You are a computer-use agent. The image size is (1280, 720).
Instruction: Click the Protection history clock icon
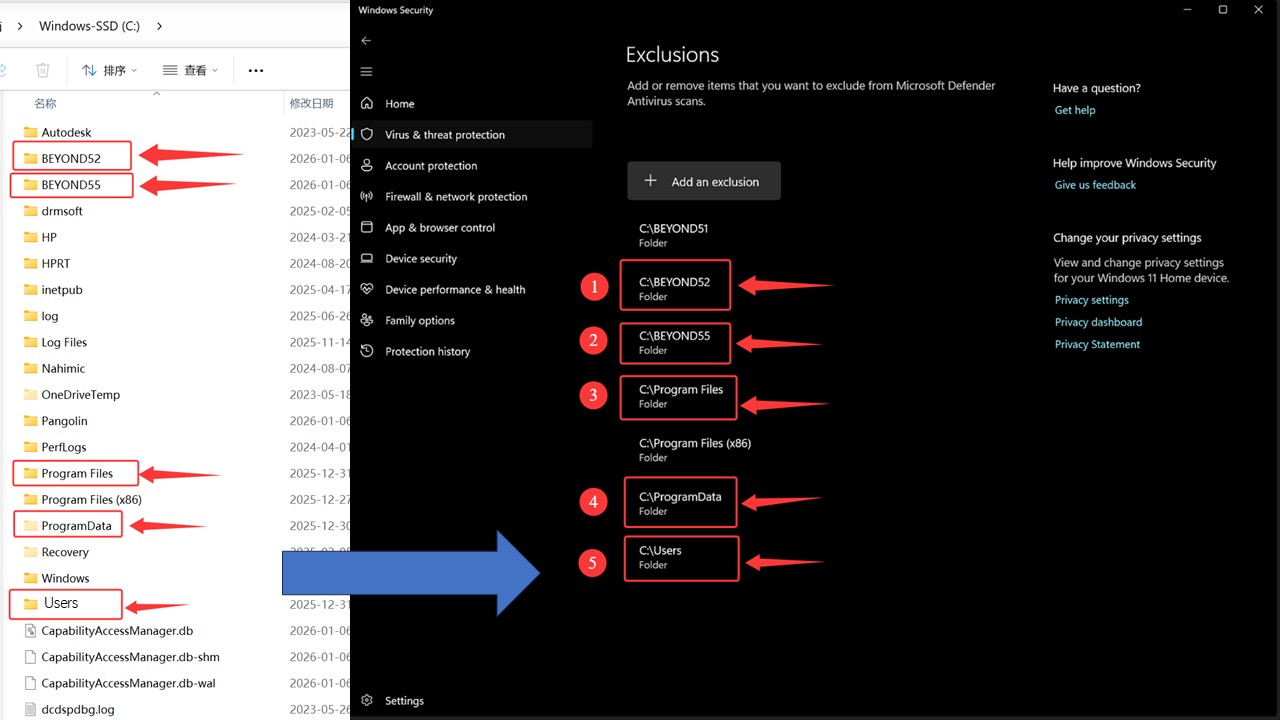point(367,352)
